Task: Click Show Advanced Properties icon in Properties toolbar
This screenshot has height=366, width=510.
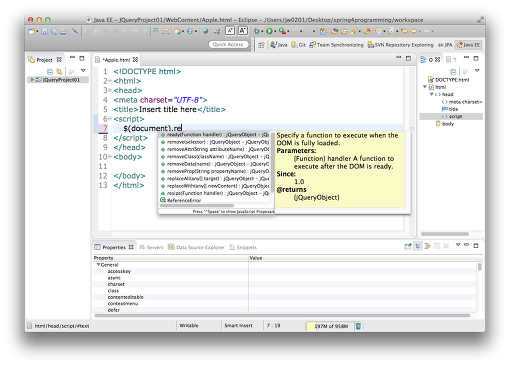Action: (427, 246)
